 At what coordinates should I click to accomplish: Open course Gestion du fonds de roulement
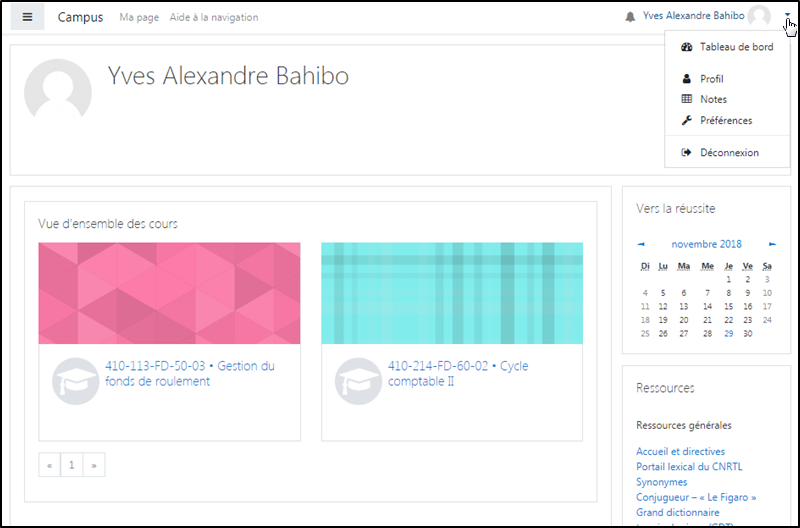pyautogui.click(x=189, y=373)
